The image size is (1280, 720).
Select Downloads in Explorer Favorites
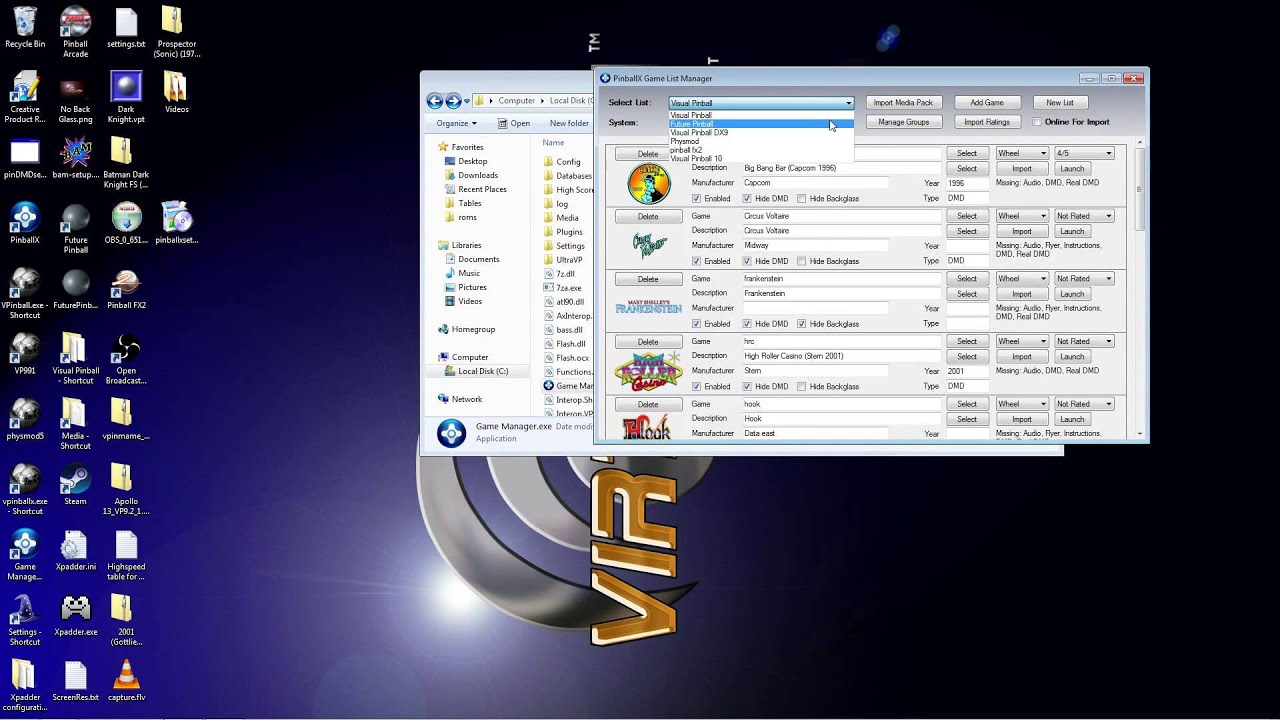(x=478, y=175)
